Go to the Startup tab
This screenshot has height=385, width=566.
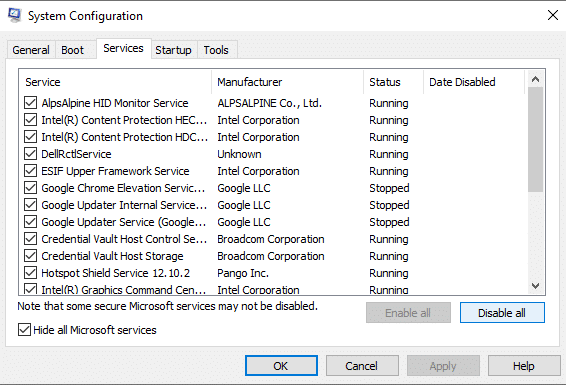(173, 50)
